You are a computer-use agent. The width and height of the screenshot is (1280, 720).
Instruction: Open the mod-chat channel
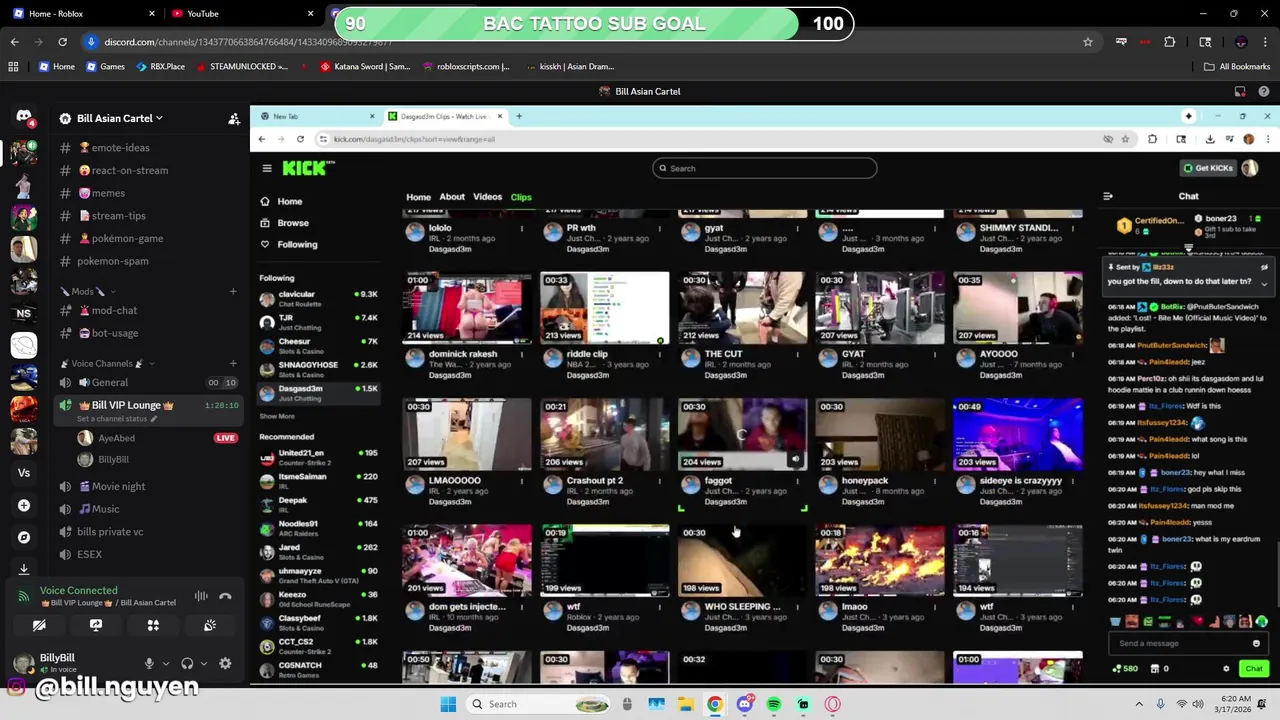coord(114,311)
